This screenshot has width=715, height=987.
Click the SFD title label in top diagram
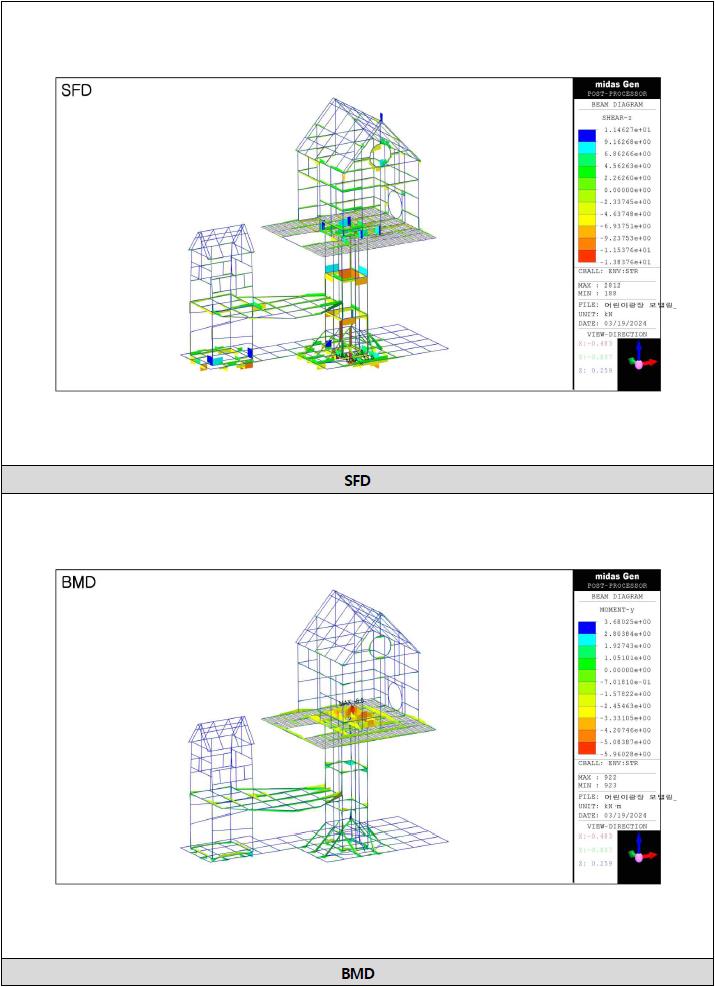[x=78, y=90]
